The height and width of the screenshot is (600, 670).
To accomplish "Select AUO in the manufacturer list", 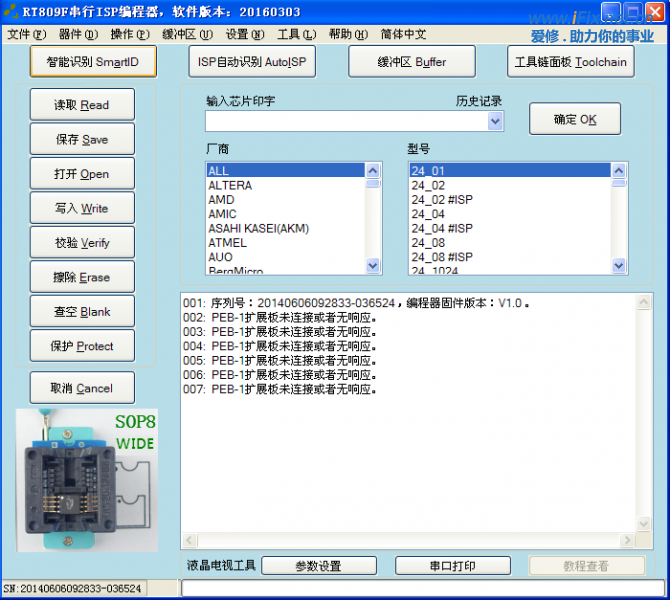I will pos(285,257).
